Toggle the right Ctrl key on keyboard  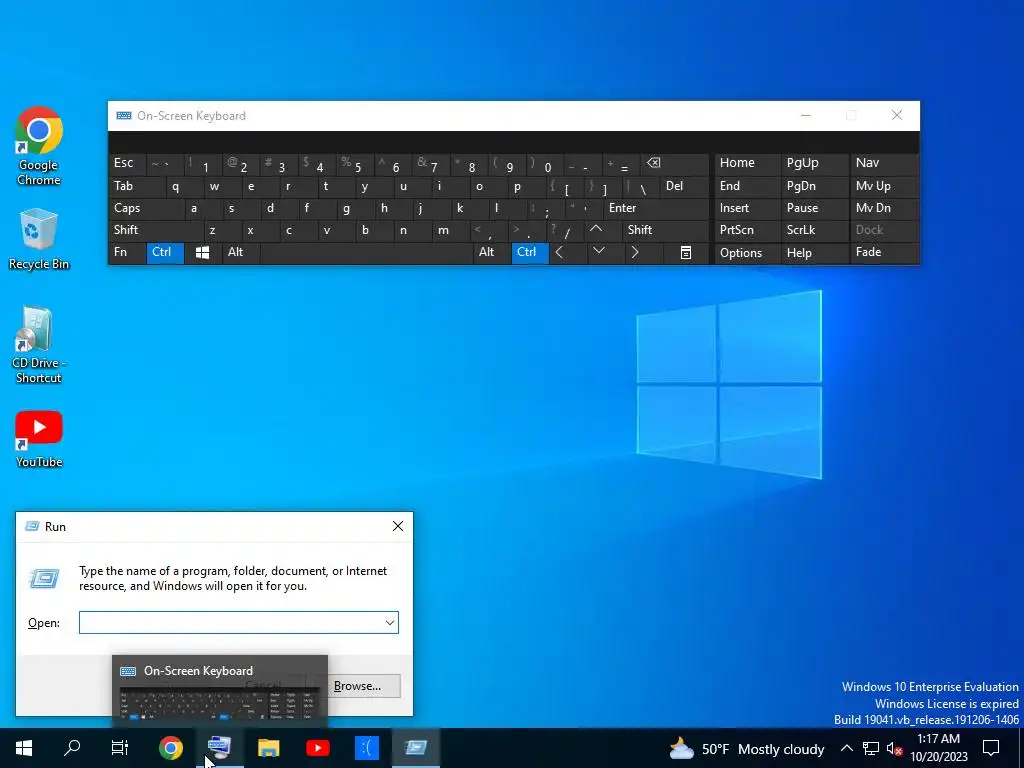530,253
